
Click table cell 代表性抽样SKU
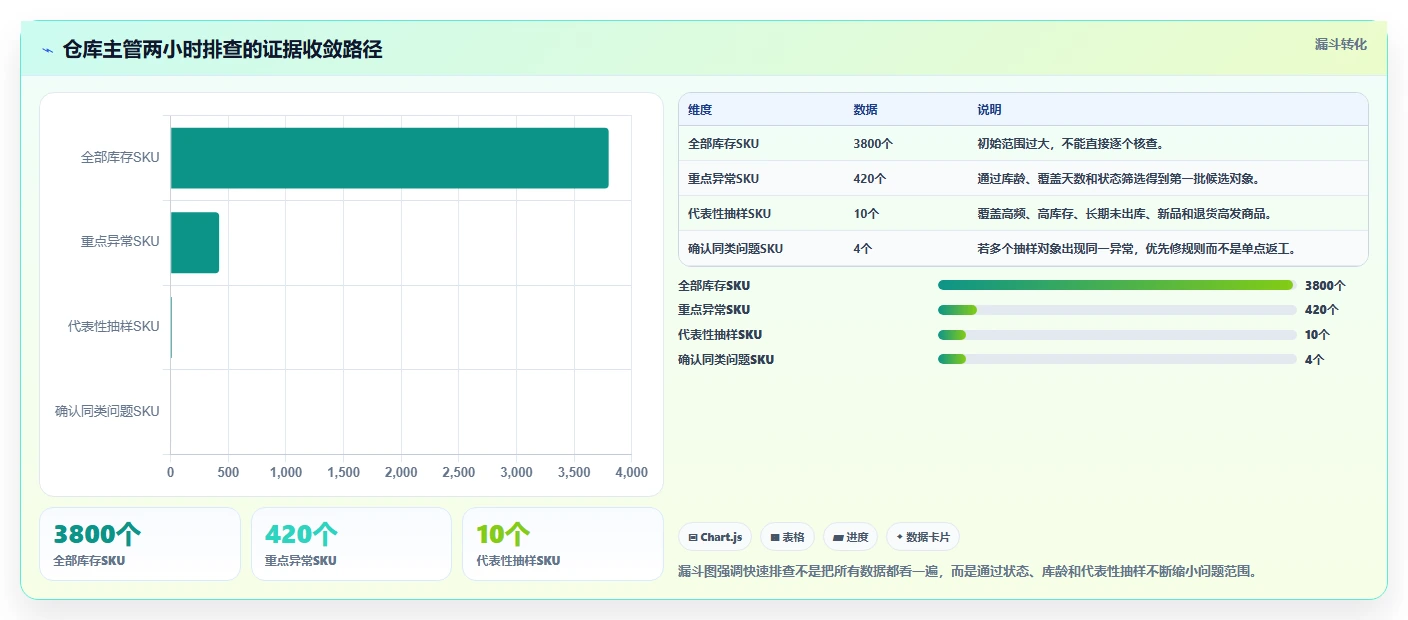click(x=729, y=214)
